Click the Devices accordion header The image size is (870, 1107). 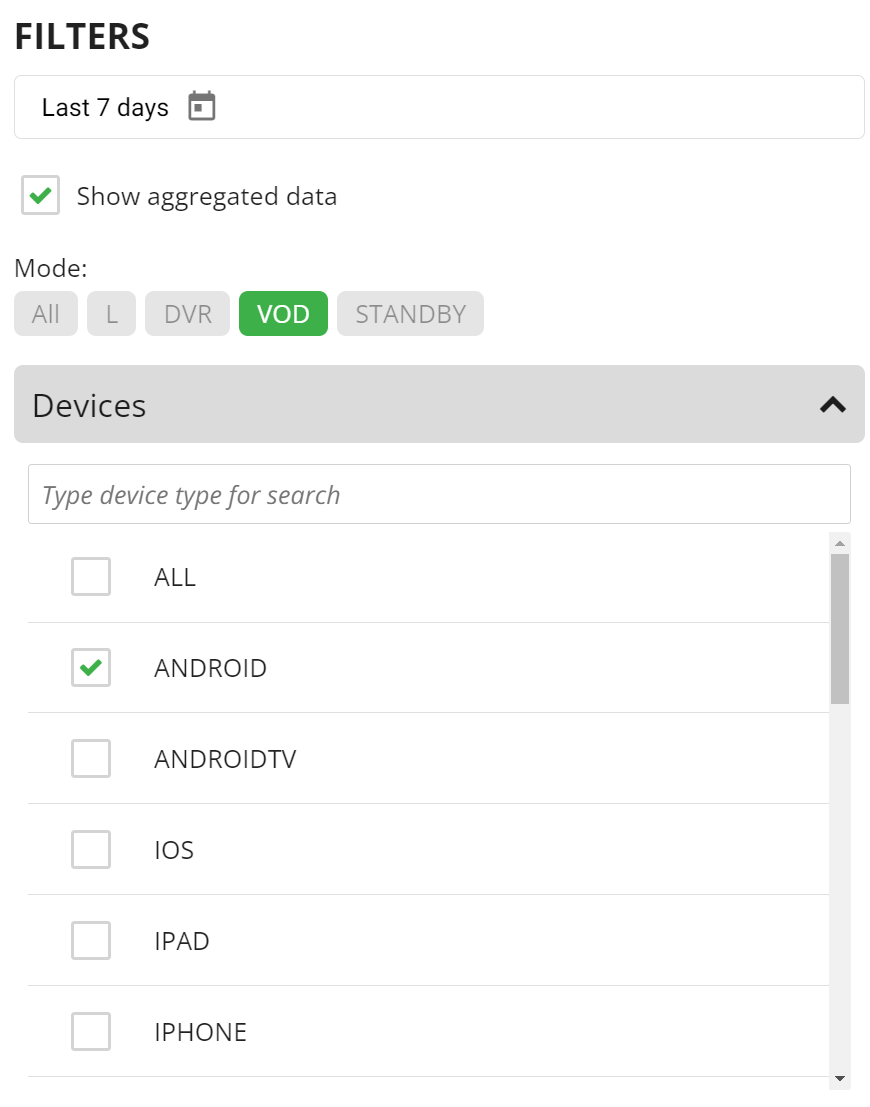439,405
